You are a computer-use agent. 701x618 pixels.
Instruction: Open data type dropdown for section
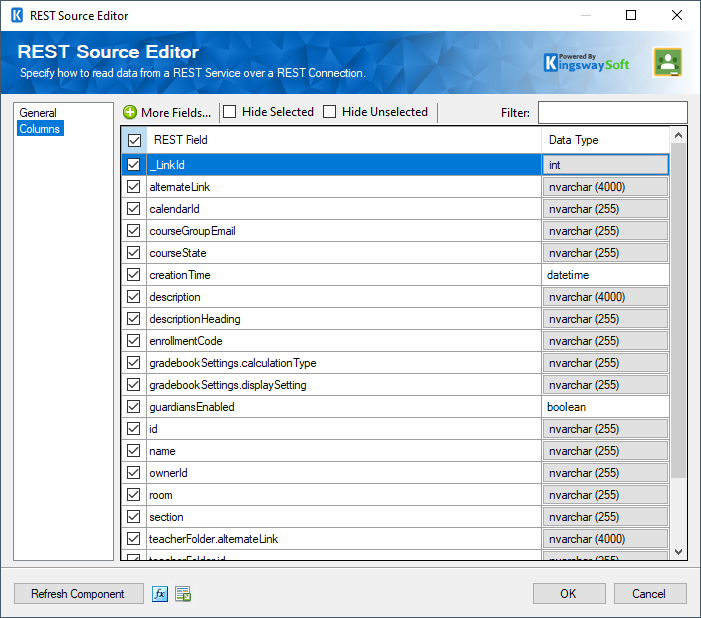pos(605,516)
